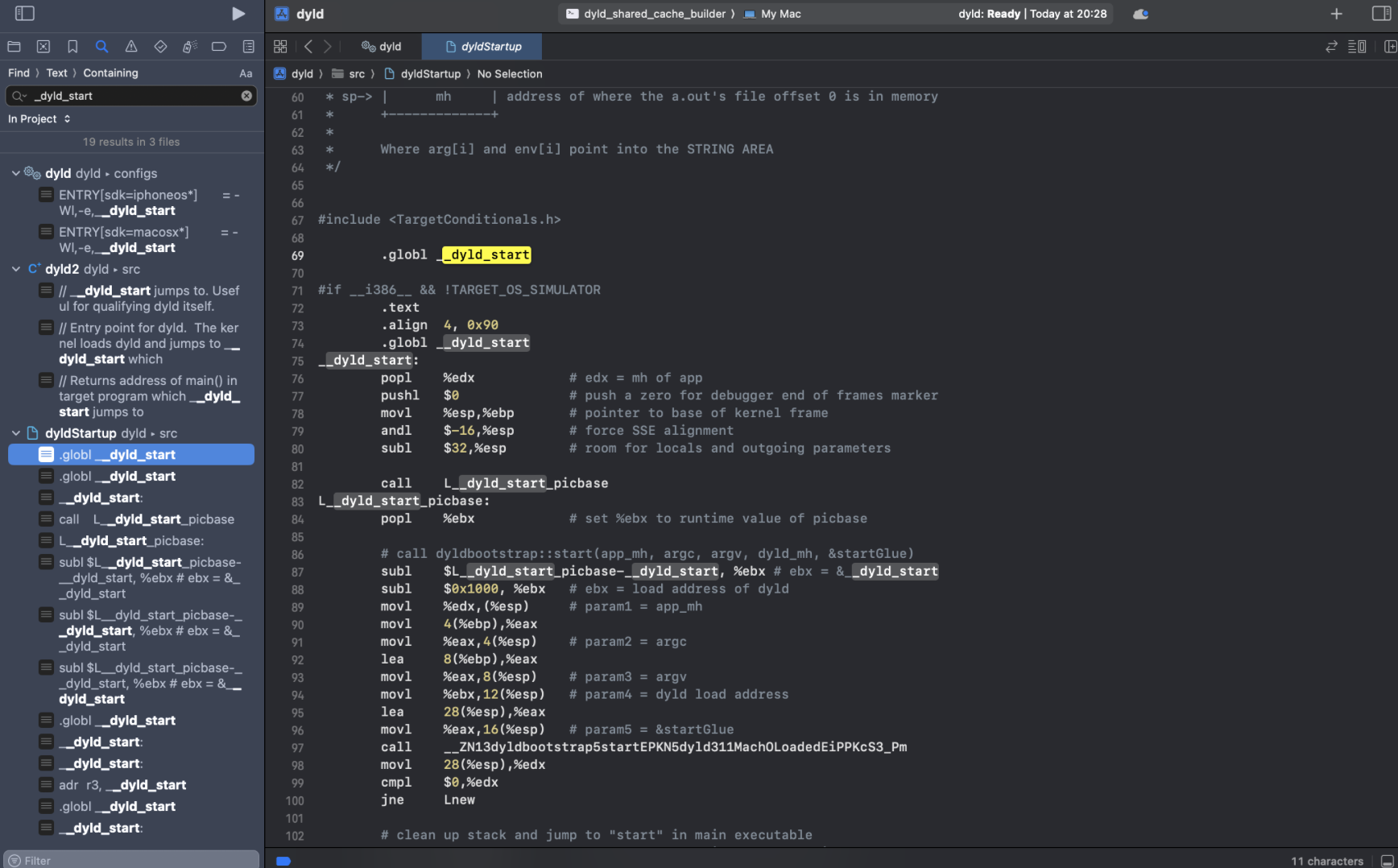Select 'adr r3, __dyld_start' result

tap(131, 785)
